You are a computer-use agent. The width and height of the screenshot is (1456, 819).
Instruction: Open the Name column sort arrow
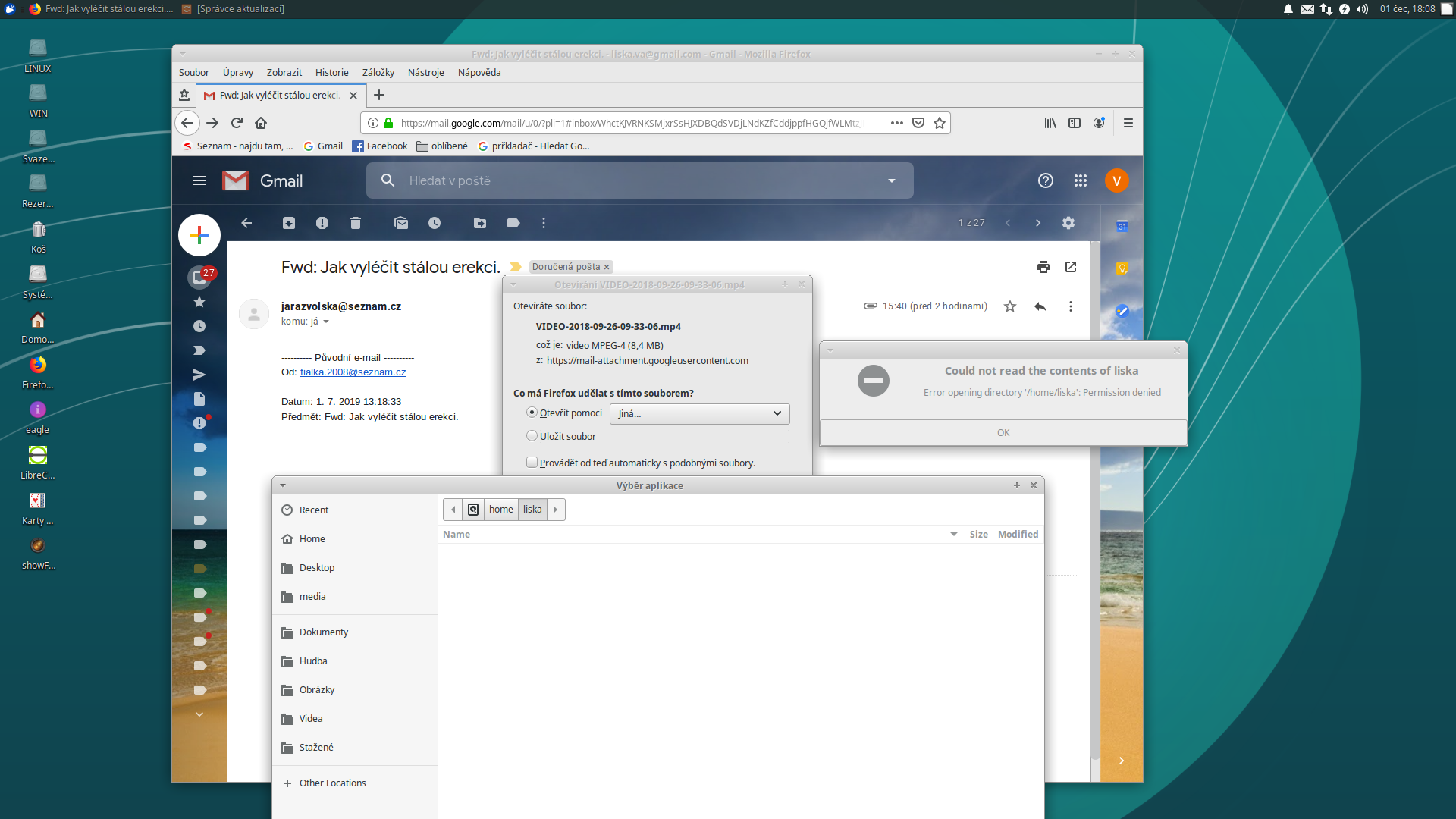(x=954, y=535)
